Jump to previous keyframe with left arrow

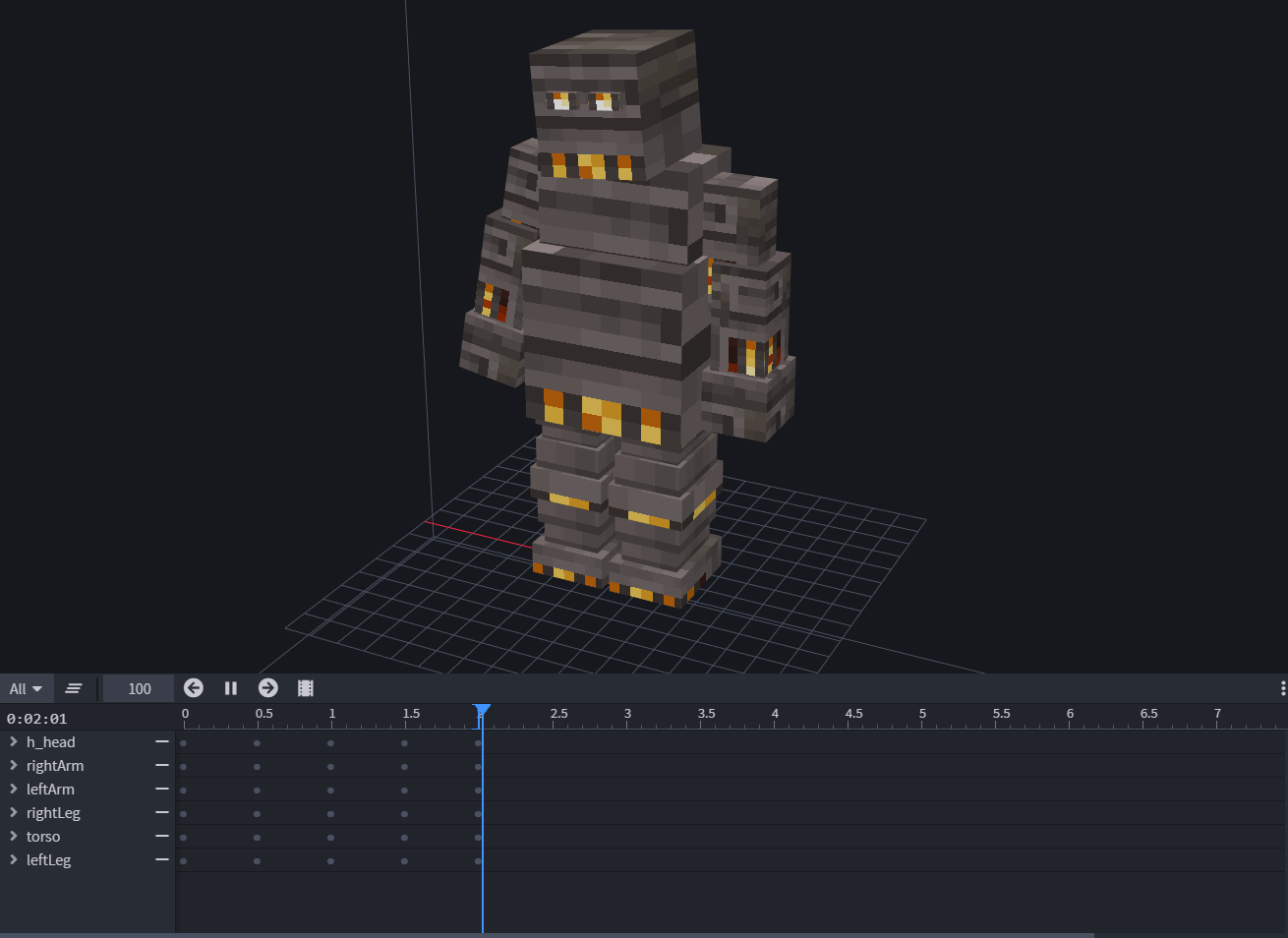click(x=194, y=688)
